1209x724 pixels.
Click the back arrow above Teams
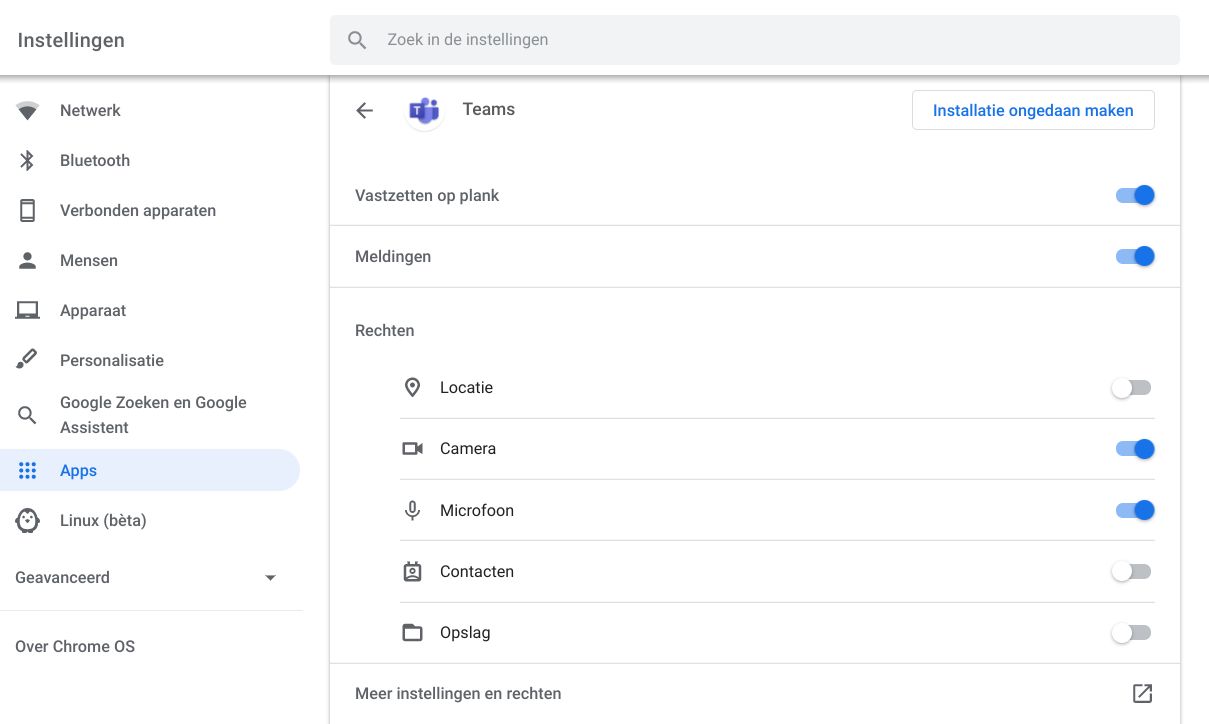(364, 110)
